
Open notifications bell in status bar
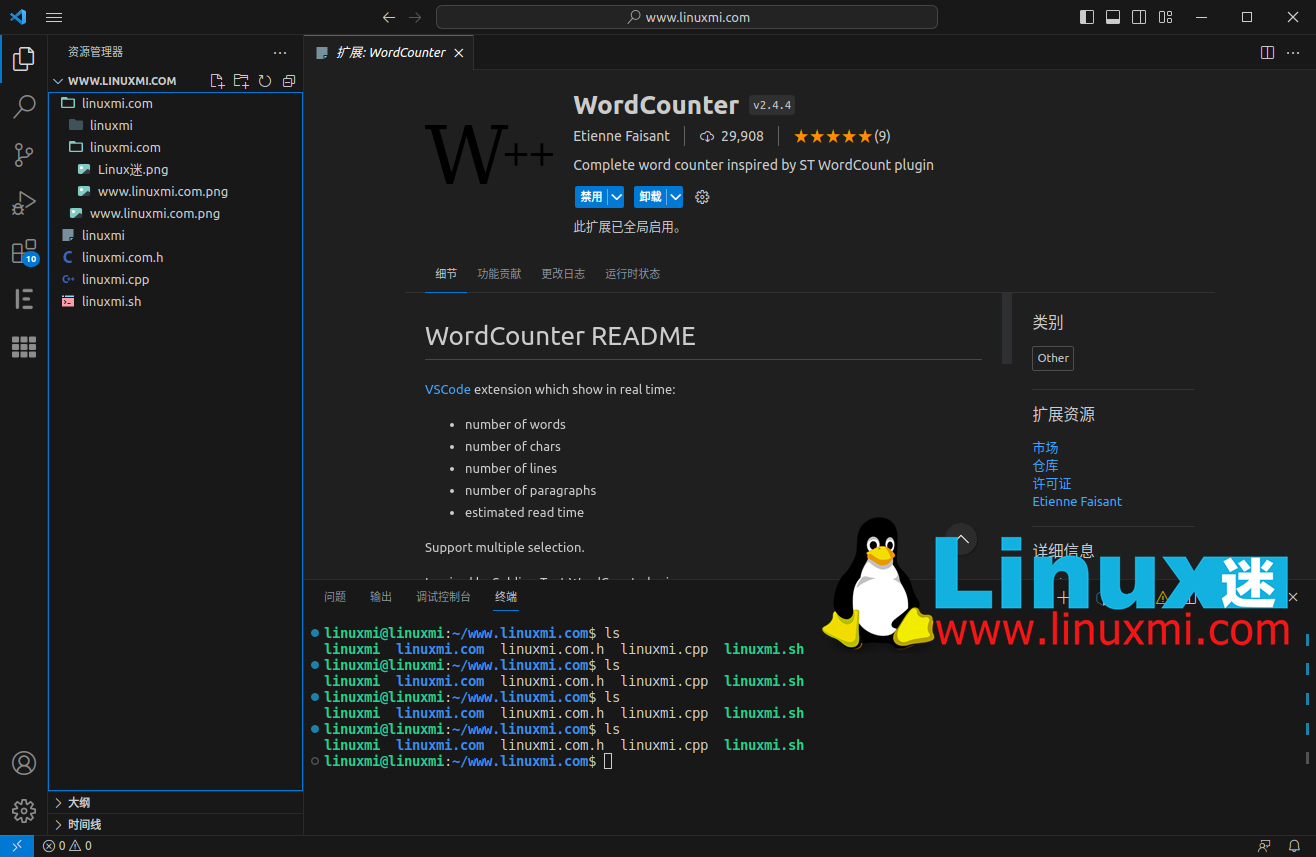pyautogui.click(x=1294, y=846)
